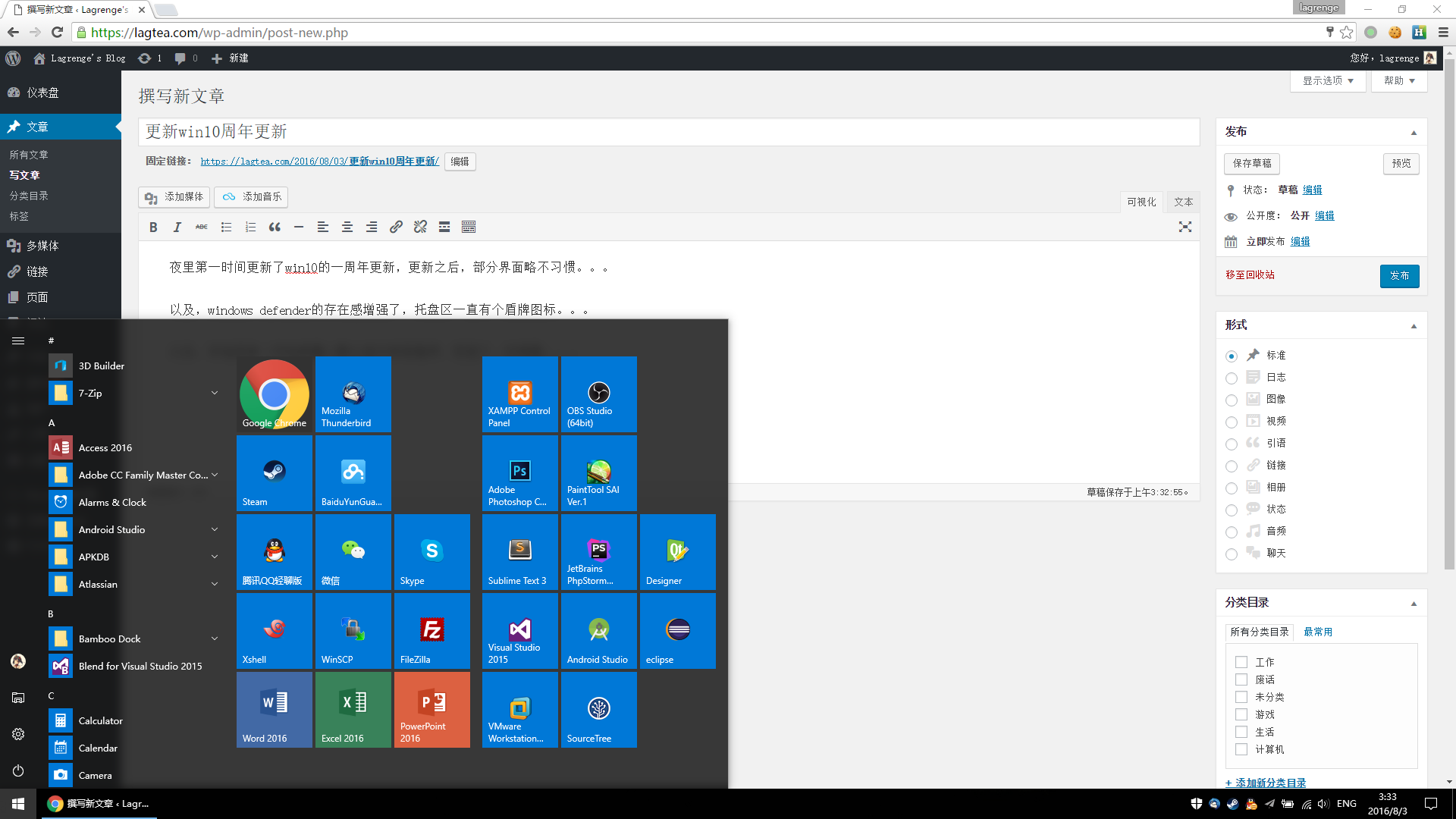This screenshot has height=819, width=1456.
Task: Click the post title input field
Action: [x=669, y=131]
